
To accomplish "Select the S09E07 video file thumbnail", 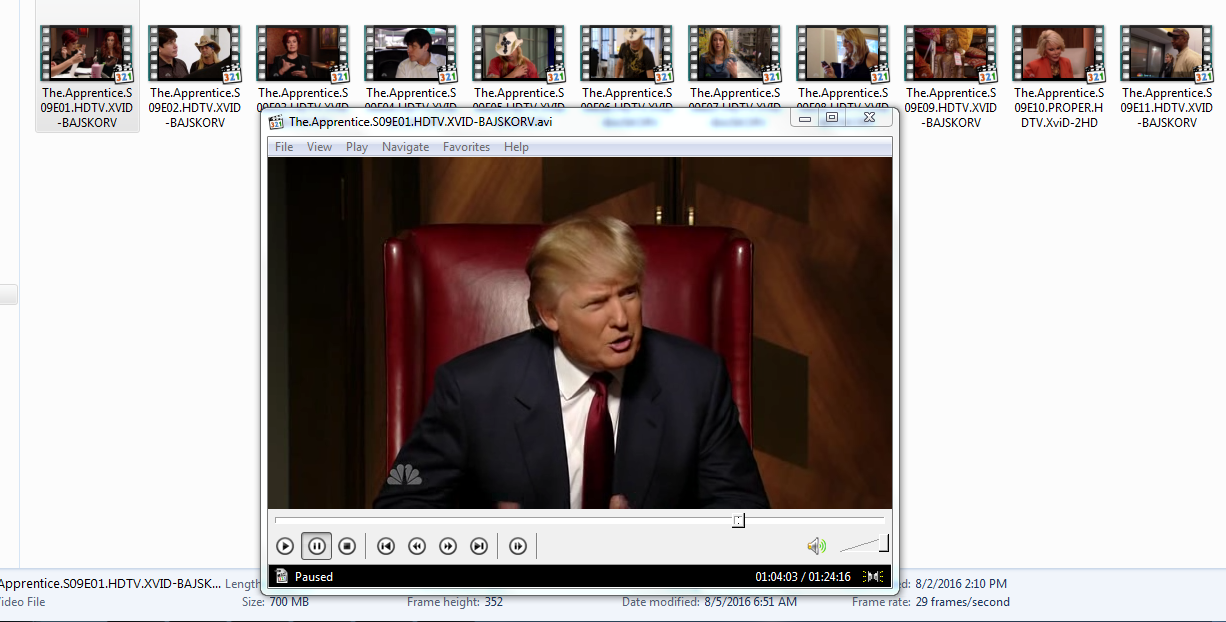I will pos(735,54).
